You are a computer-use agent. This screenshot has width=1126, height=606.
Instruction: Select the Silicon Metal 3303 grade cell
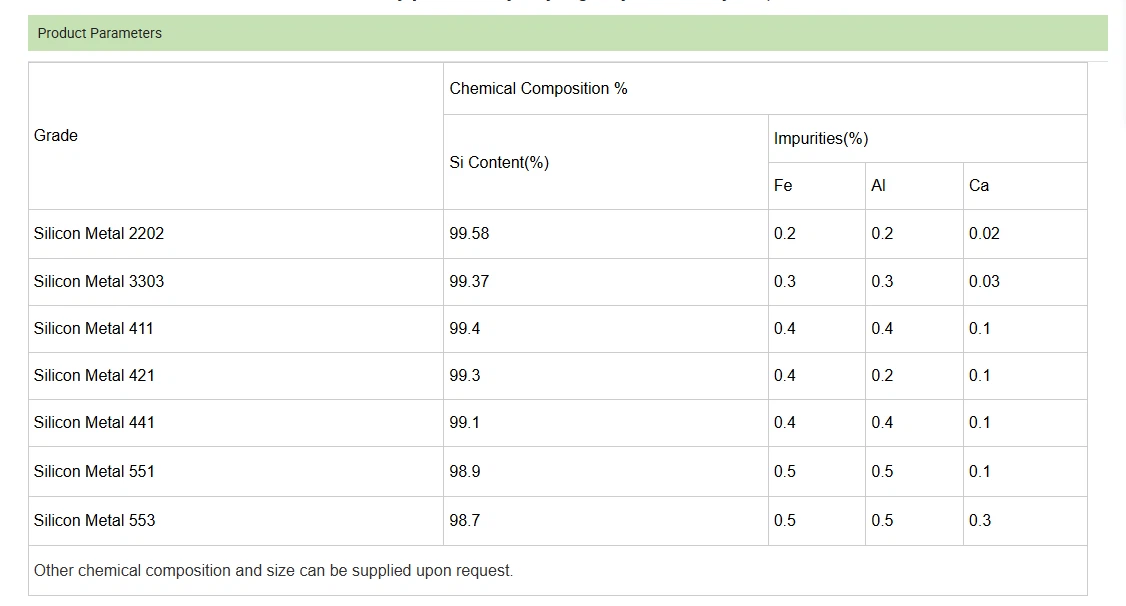(99, 282)
